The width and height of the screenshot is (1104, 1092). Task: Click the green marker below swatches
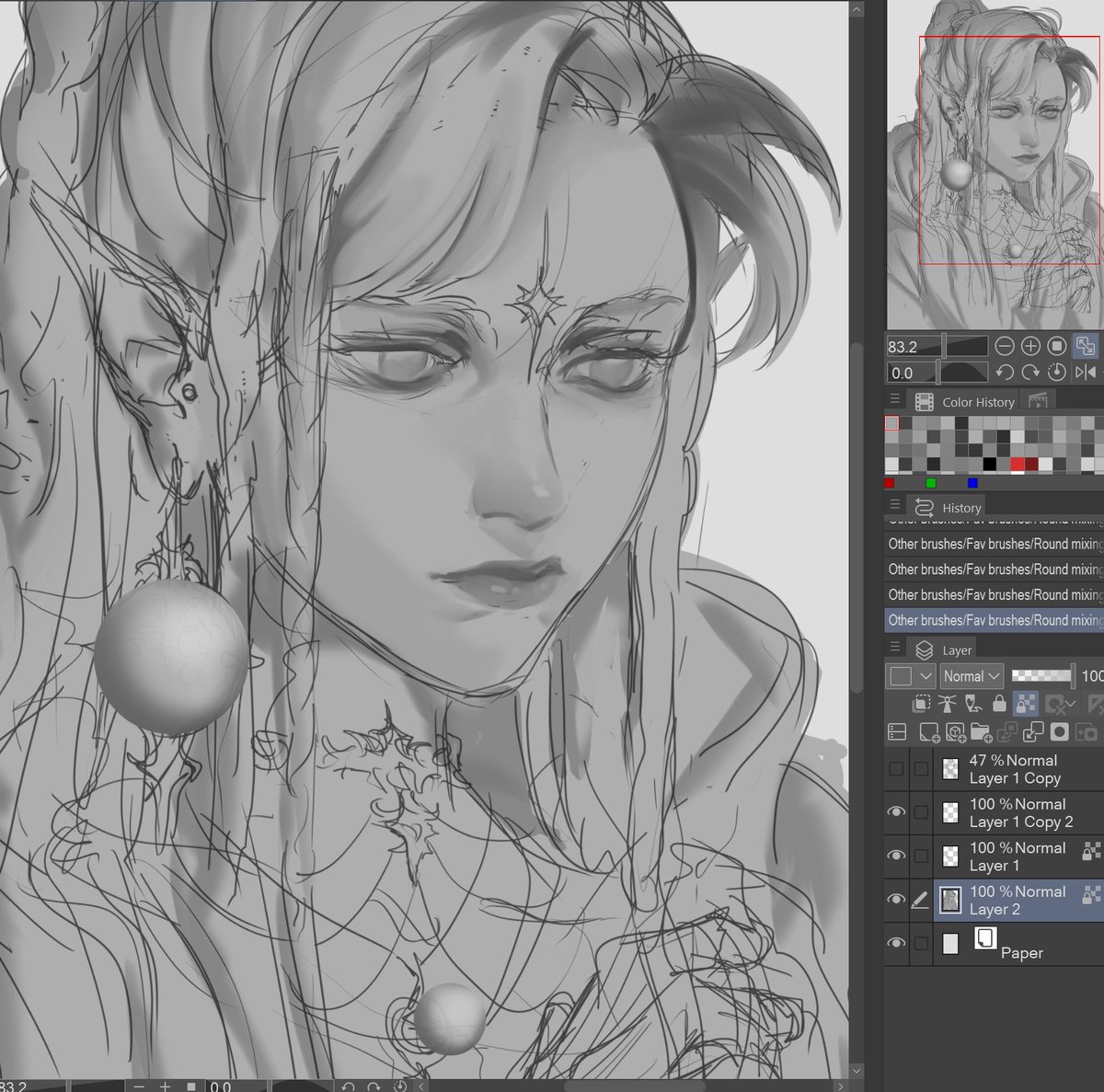click(x=931, y=483)
